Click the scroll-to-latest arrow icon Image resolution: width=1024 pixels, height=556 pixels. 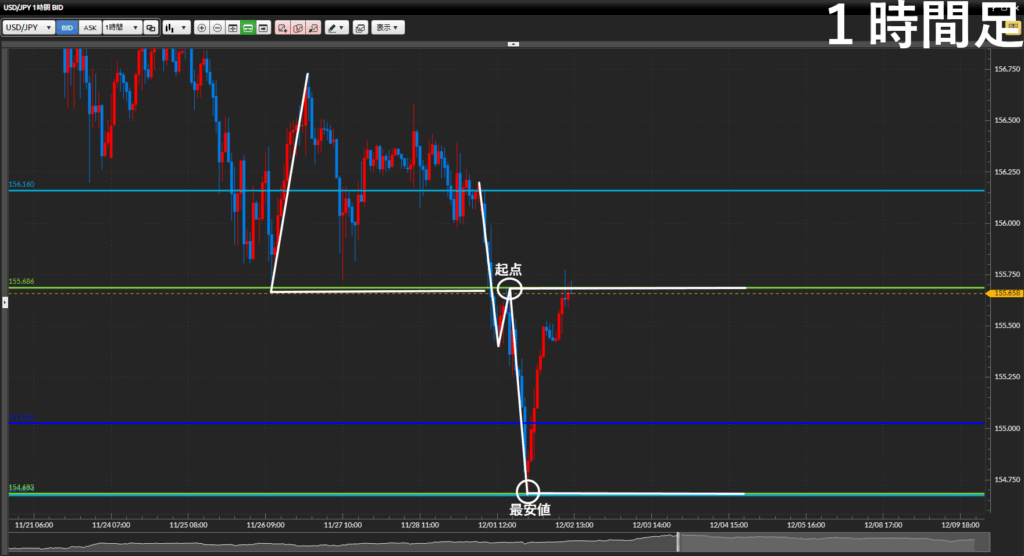click(263, 28)
